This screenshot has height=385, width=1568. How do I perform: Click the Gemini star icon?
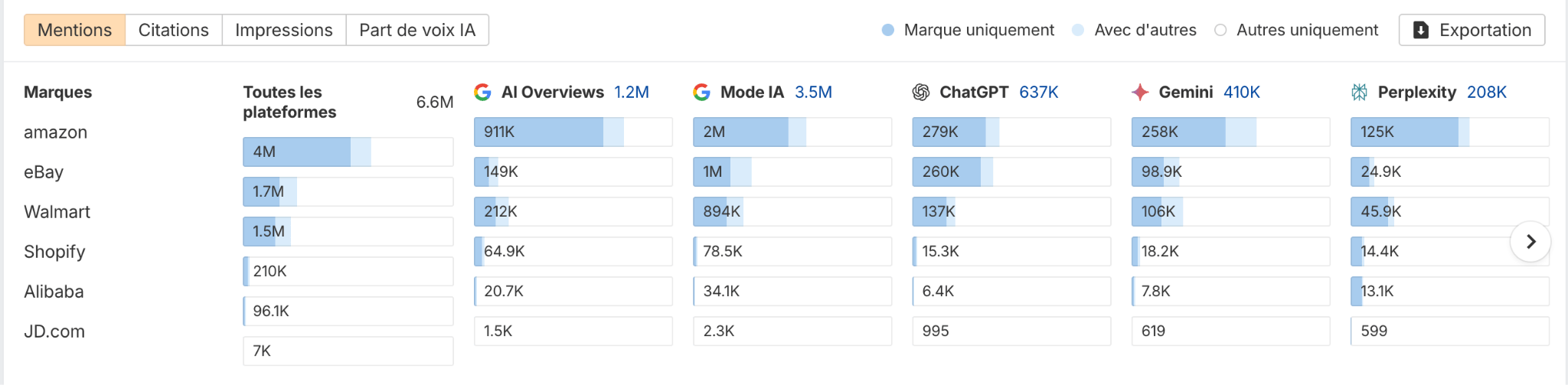click(1140, 92)
